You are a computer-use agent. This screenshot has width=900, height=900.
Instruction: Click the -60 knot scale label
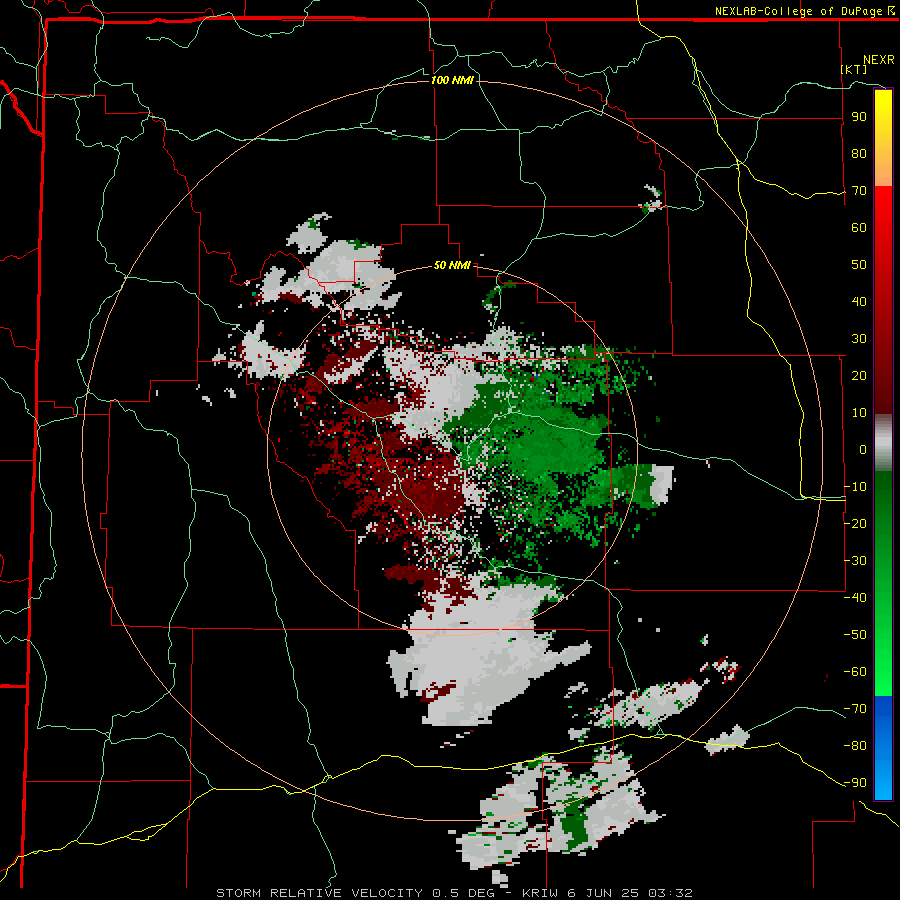pyautogui.click(x=855, y=672)
